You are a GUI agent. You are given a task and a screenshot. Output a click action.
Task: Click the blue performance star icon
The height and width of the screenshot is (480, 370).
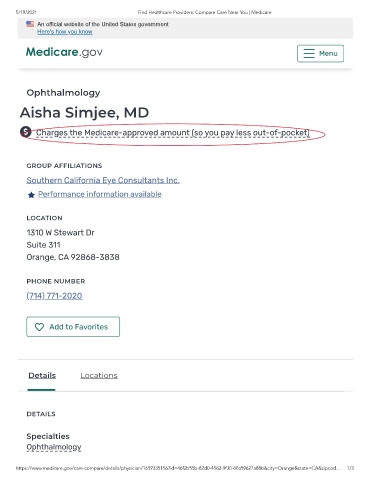[x=31, y=195]
